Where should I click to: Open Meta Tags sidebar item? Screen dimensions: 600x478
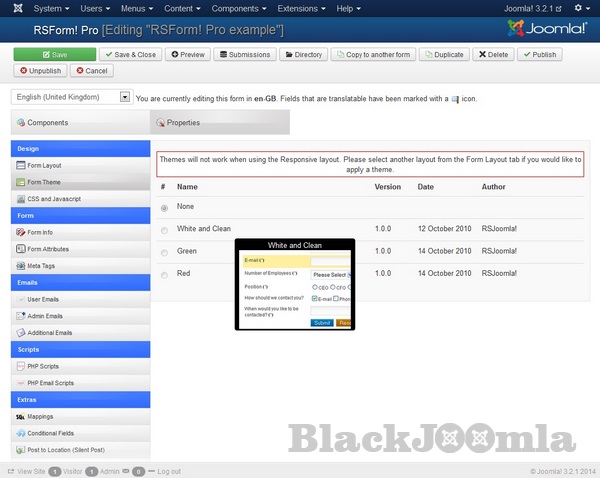[42, 266]
